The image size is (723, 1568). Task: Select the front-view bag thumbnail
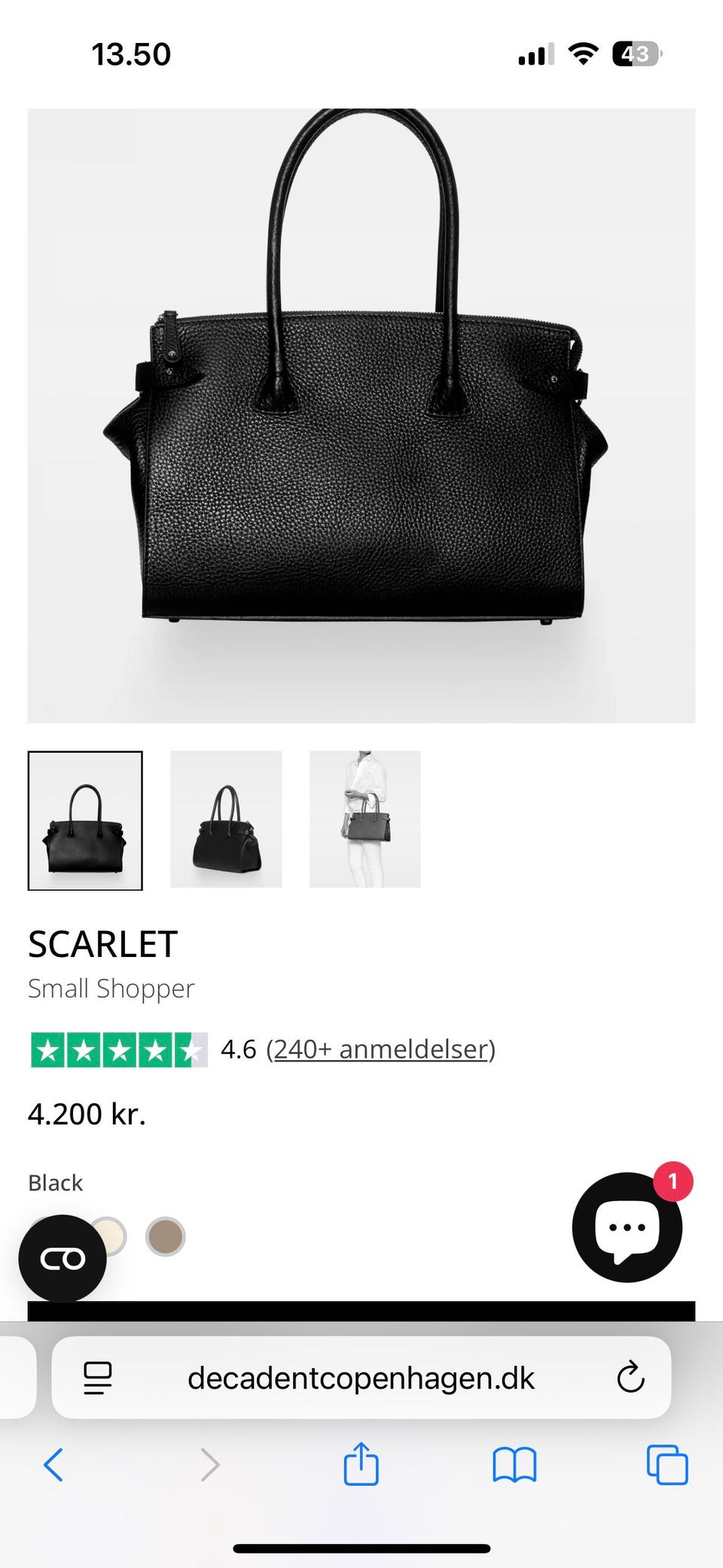pyautogui.click(x=85, y=821)
